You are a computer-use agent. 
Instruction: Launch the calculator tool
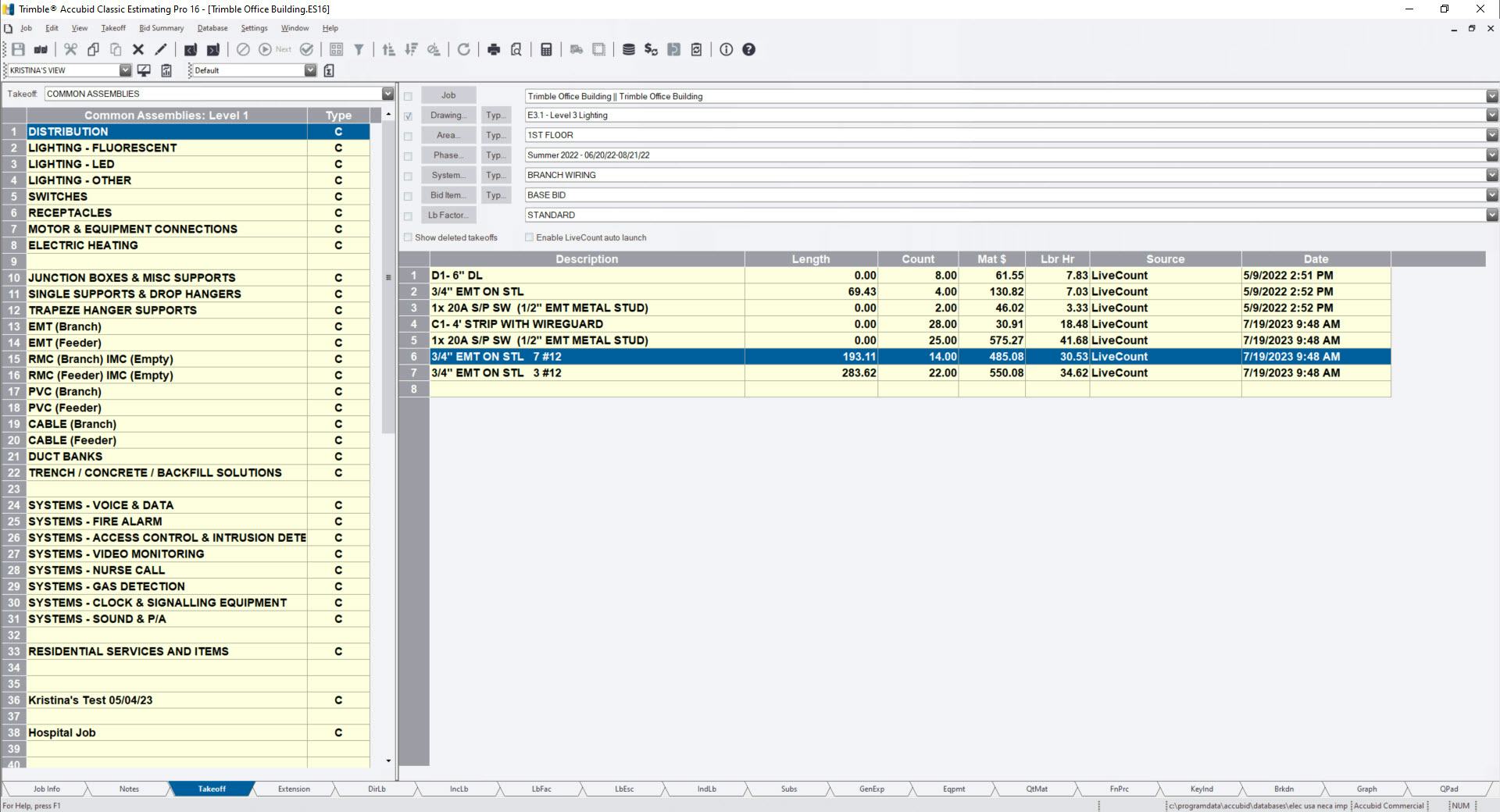[x=545, y=49]
